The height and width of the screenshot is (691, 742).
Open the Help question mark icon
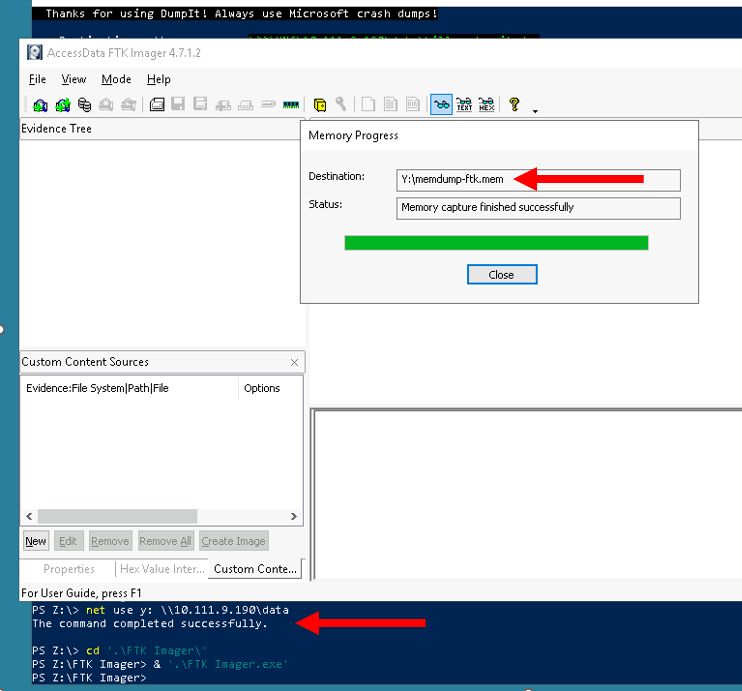514,104
